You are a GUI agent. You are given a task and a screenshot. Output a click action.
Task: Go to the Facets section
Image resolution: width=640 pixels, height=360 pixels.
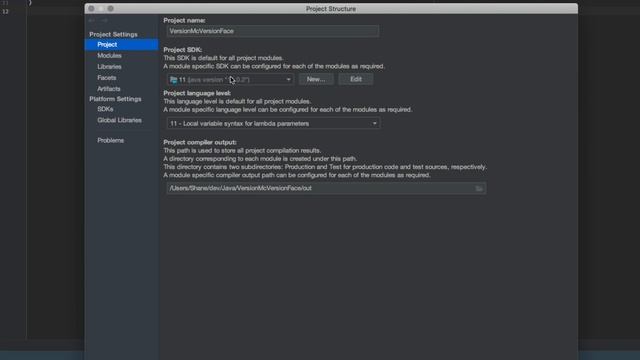coord(107,78)
